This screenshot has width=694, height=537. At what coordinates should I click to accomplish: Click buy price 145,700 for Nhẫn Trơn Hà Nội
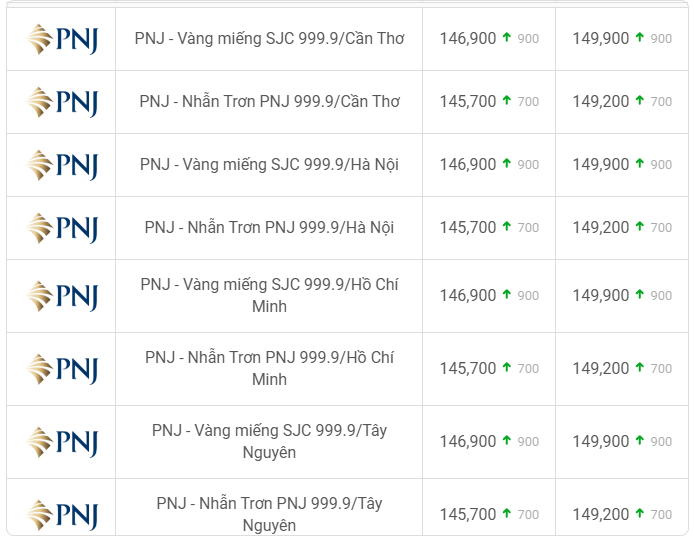click(x=467, y=228)
